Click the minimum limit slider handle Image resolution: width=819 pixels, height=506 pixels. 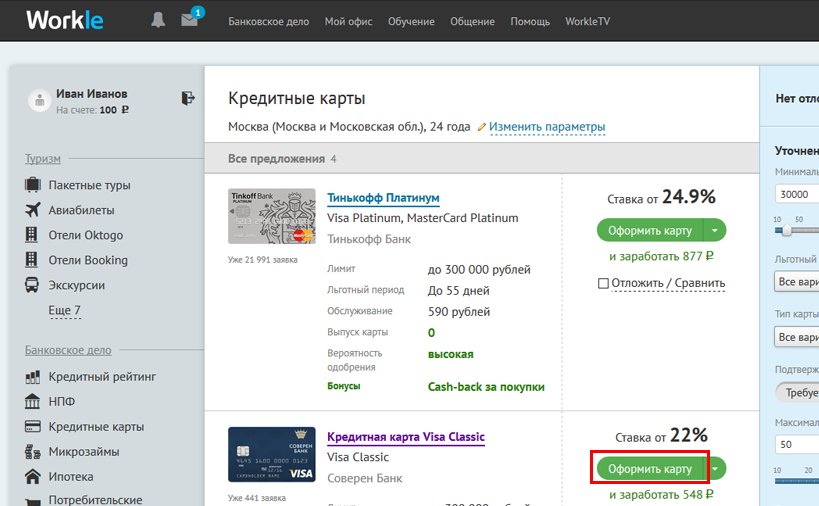786,230
